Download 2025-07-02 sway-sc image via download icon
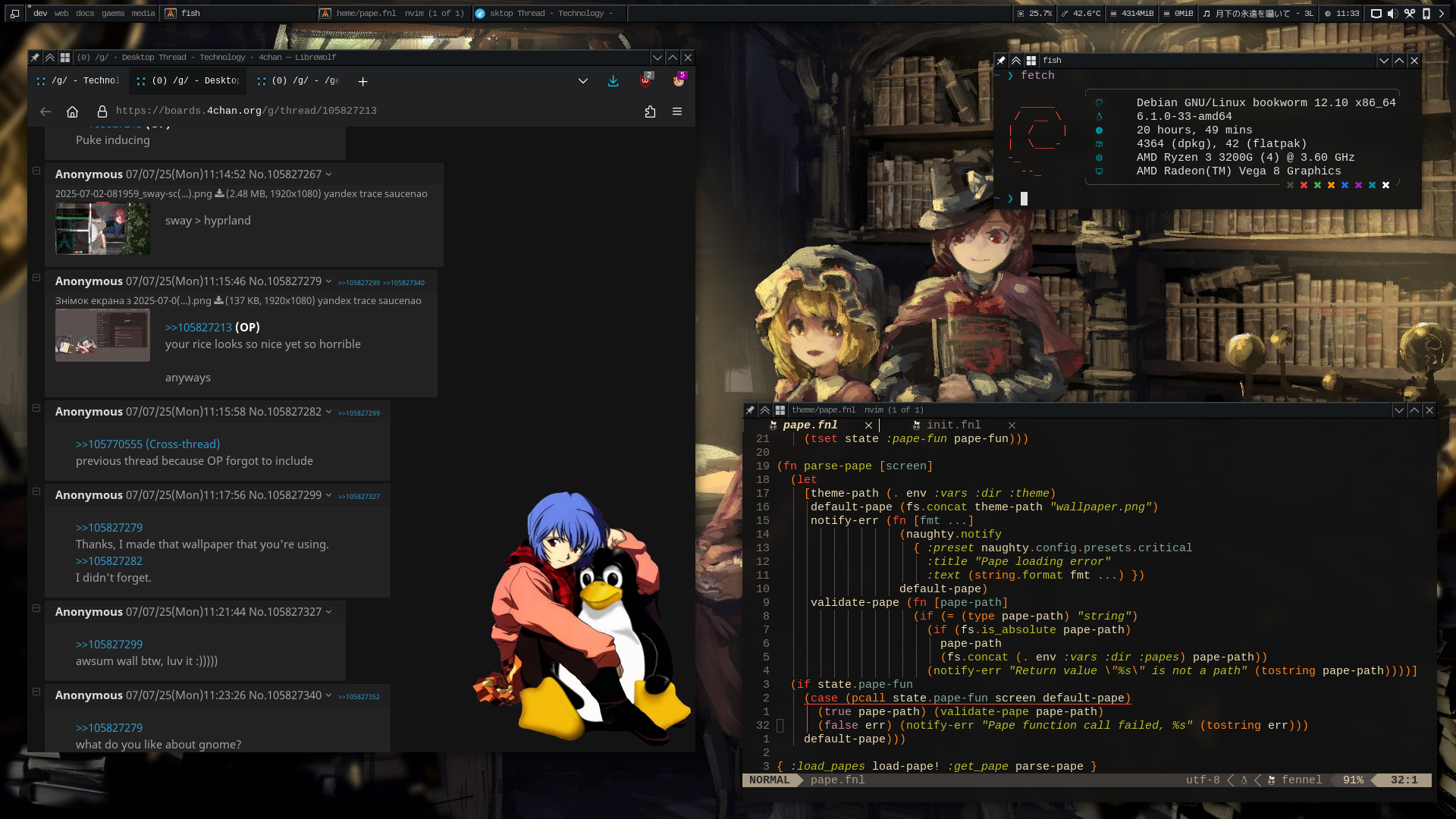This screenshot has height=819, width=1456. 219,193
